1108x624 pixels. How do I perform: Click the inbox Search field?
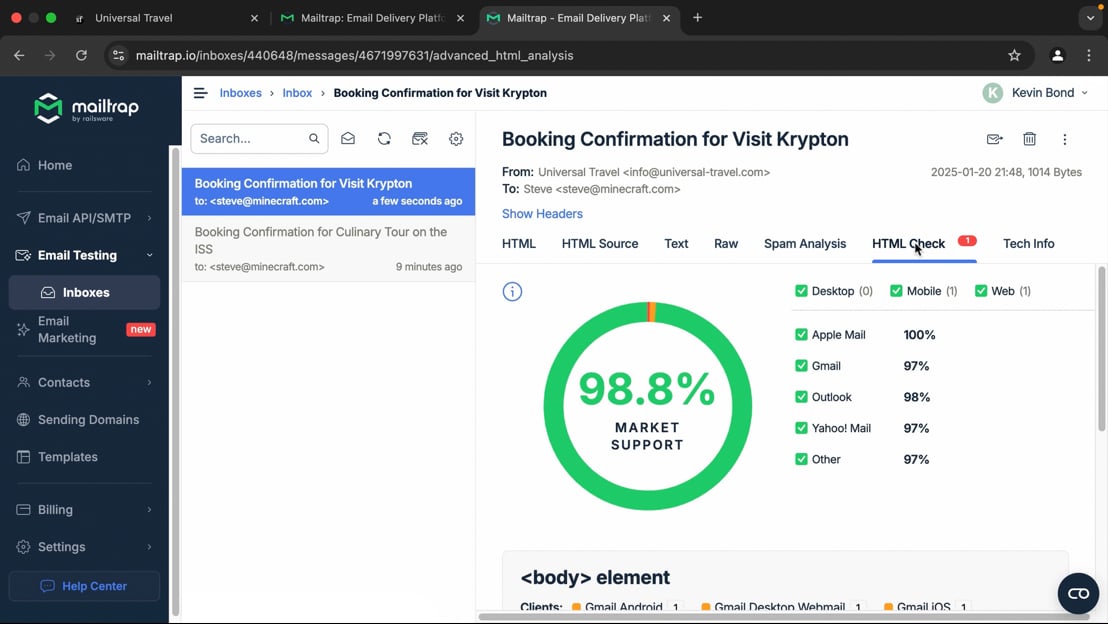[250, 139]
